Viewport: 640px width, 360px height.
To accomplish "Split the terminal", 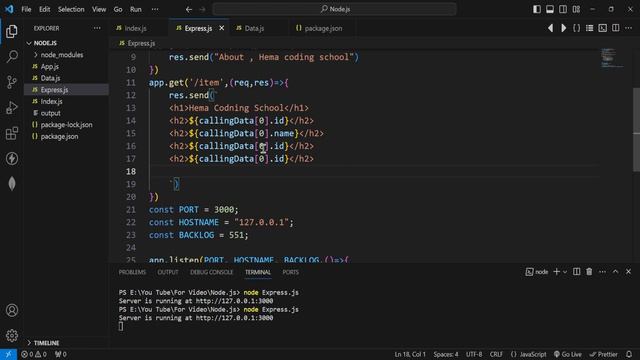I will (x=576, y=272).
